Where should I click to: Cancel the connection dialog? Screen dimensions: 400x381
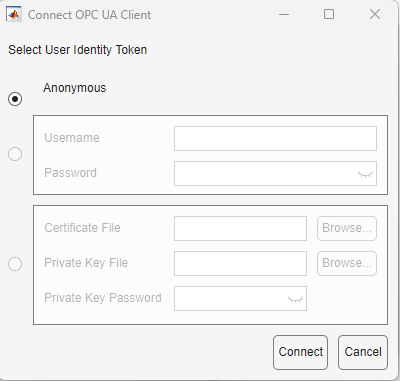click(x=363, y=352)
